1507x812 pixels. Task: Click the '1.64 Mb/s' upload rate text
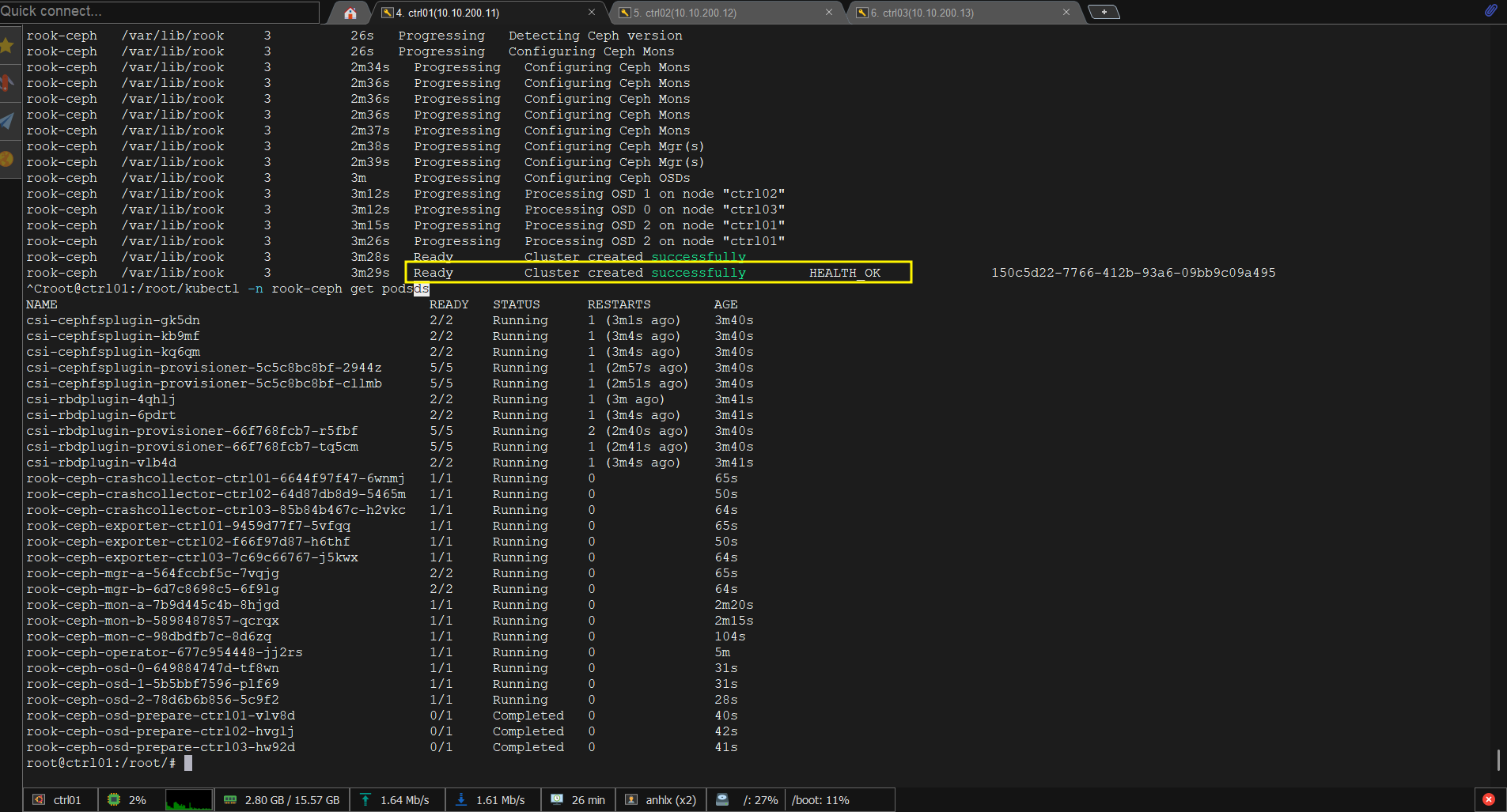tap(405, 800)
